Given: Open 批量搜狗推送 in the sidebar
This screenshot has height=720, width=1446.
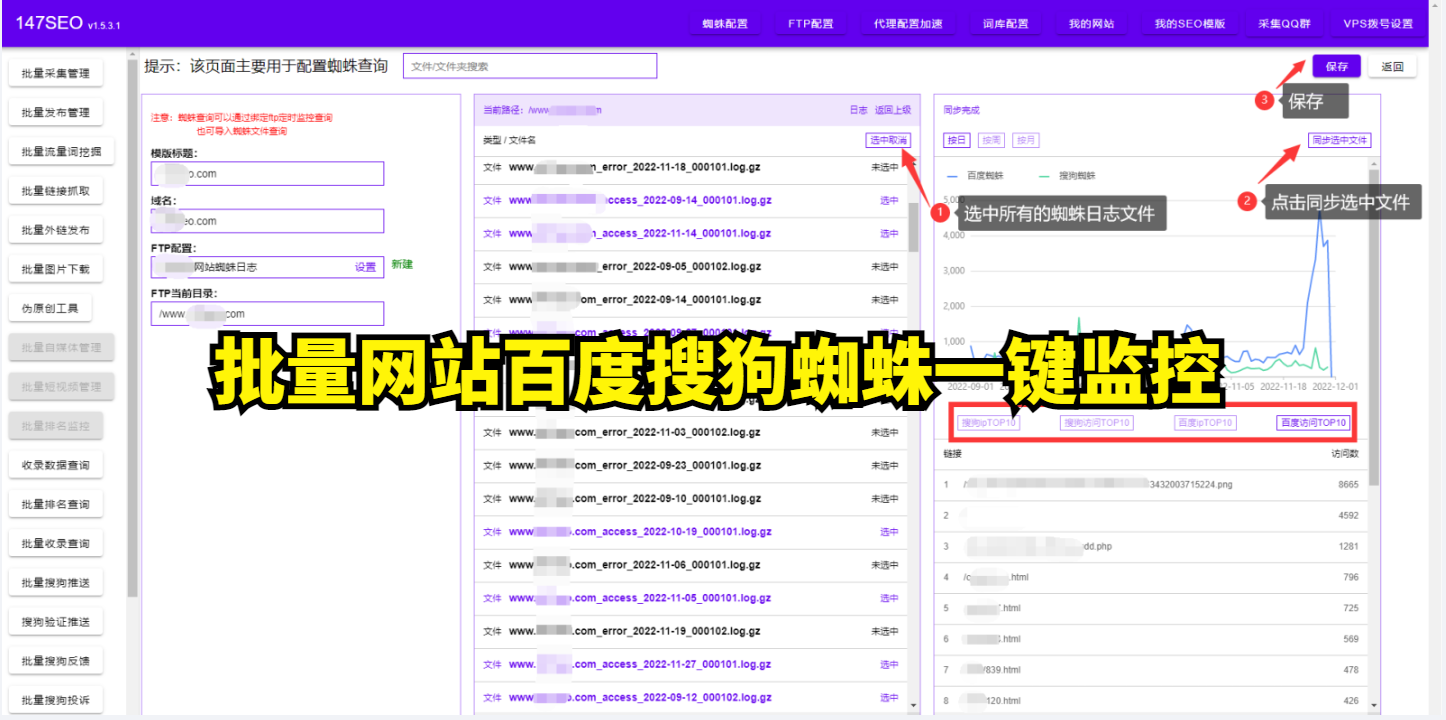Looking at the screenshot, I should pyautogui.click(x=55, y=583).
